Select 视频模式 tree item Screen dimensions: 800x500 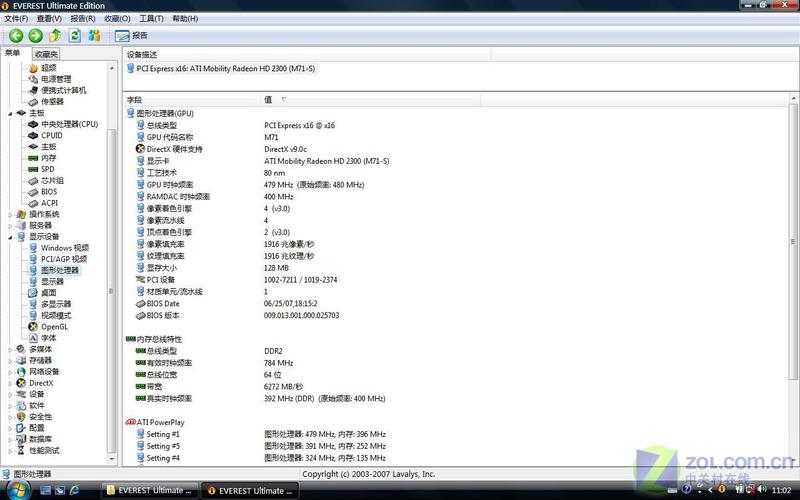click(x=56, y=315)
